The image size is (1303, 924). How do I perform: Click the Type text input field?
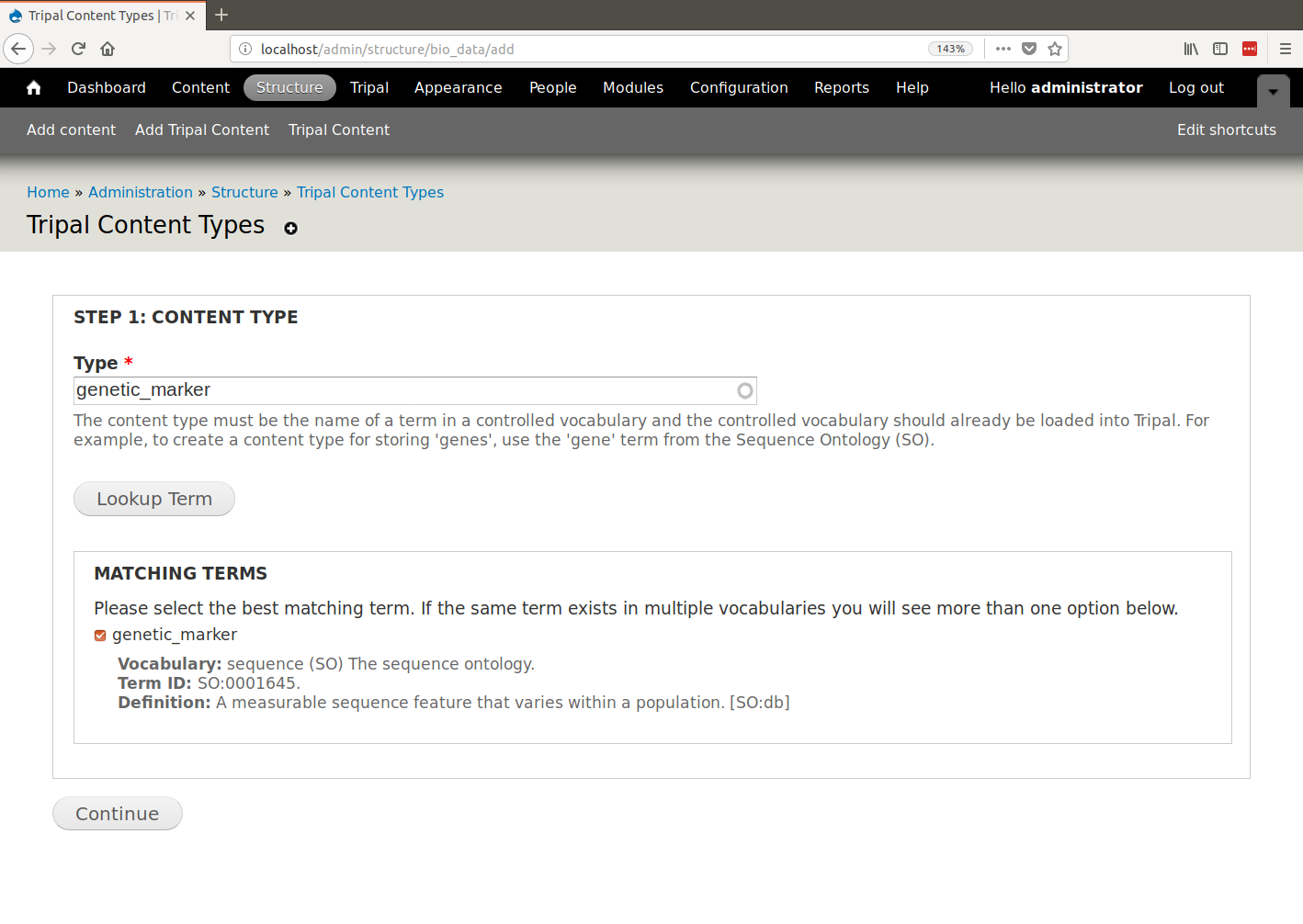coord(404,390)
